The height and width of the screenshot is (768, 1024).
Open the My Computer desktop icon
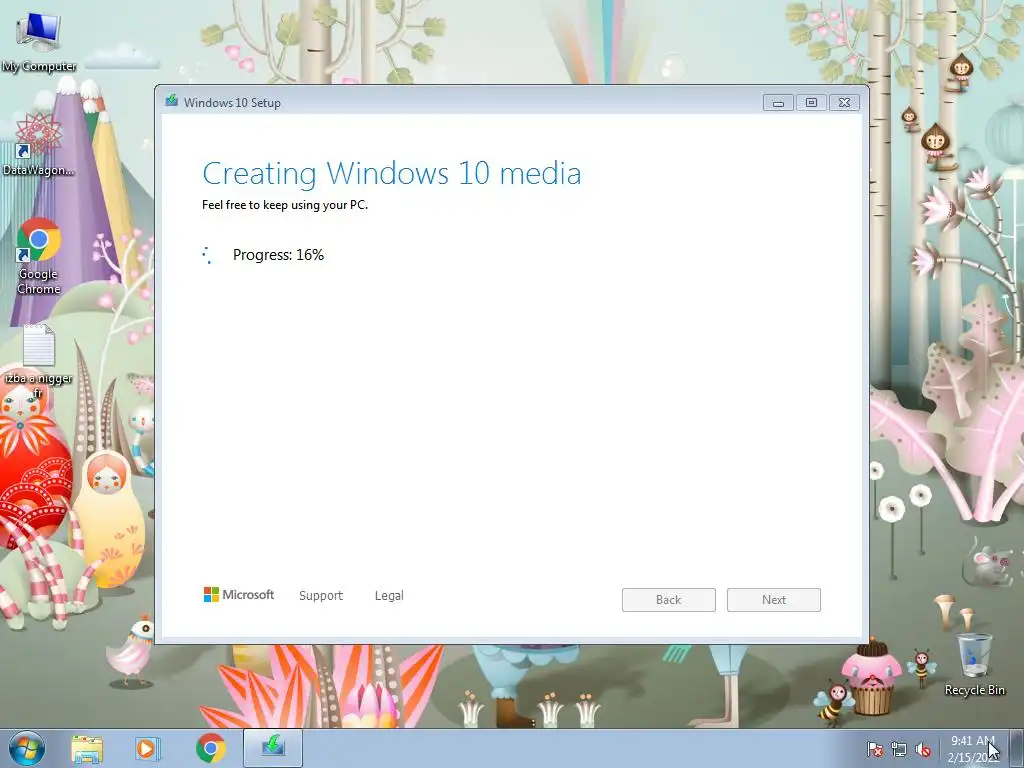click(x=39, y=42)
